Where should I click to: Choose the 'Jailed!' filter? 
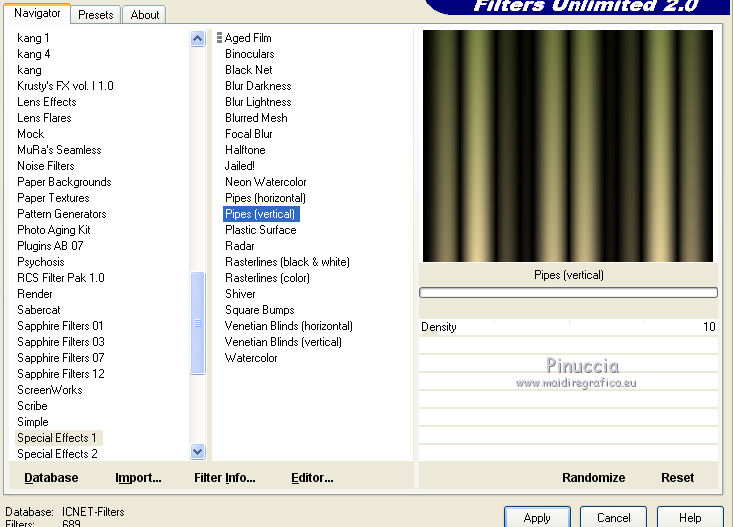239,166
